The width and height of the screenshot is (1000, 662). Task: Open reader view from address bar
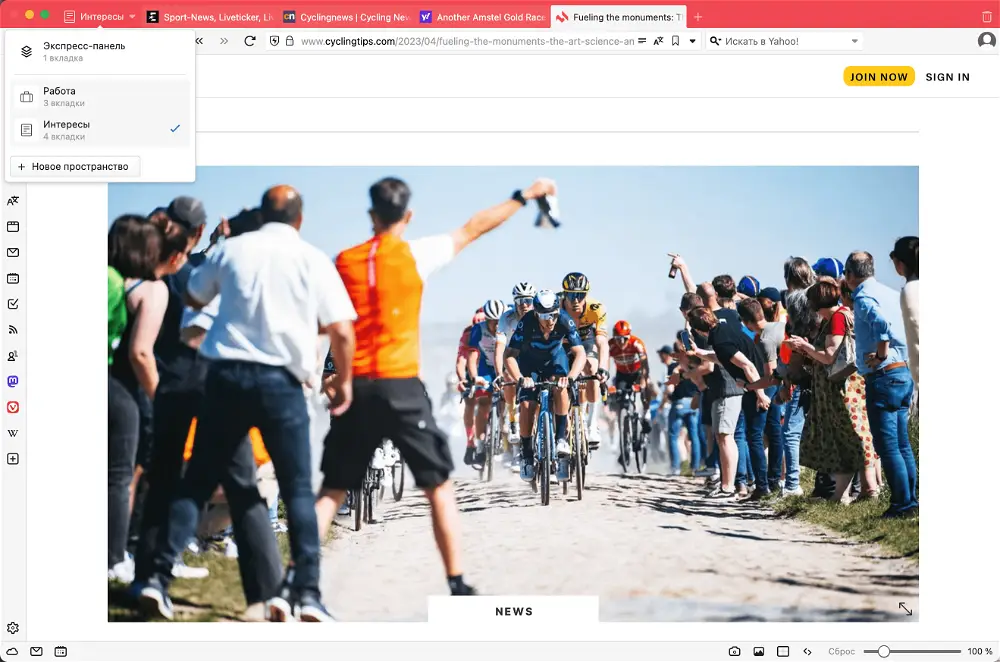pos(642,41)
